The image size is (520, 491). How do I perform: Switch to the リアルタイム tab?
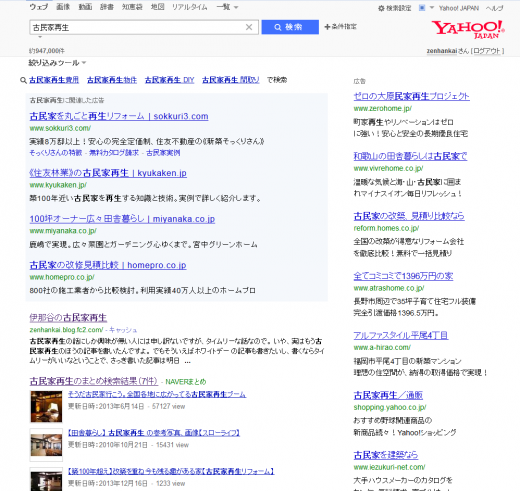(190, 7)
